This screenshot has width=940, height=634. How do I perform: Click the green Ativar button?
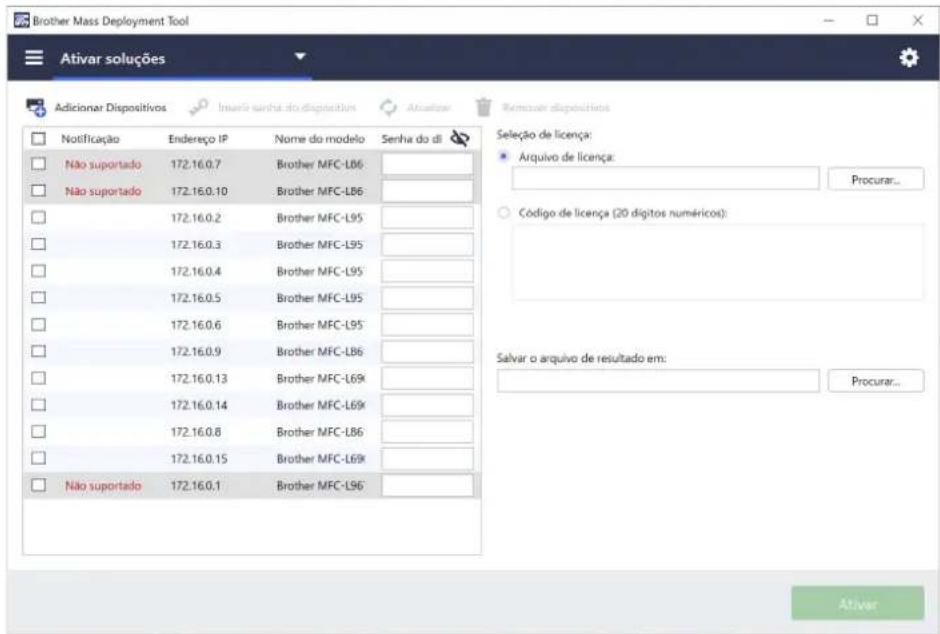click(857, 603)
